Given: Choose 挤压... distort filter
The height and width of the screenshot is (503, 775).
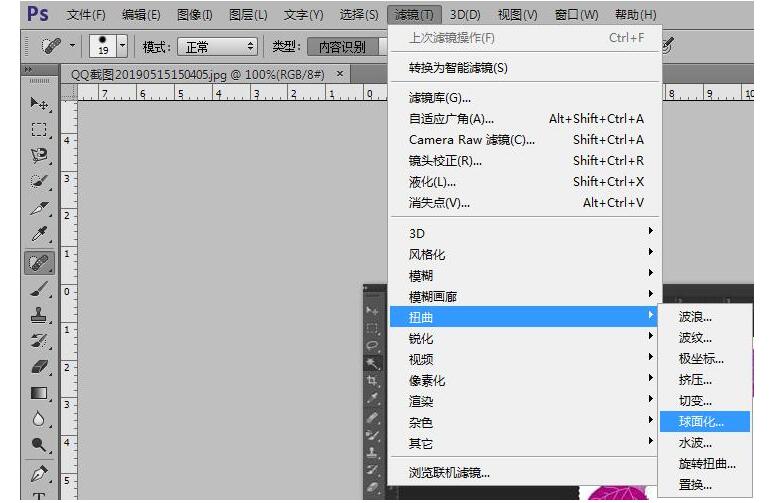Looking at the screenshot, I should pyautogui.click(x=705, y=380).
